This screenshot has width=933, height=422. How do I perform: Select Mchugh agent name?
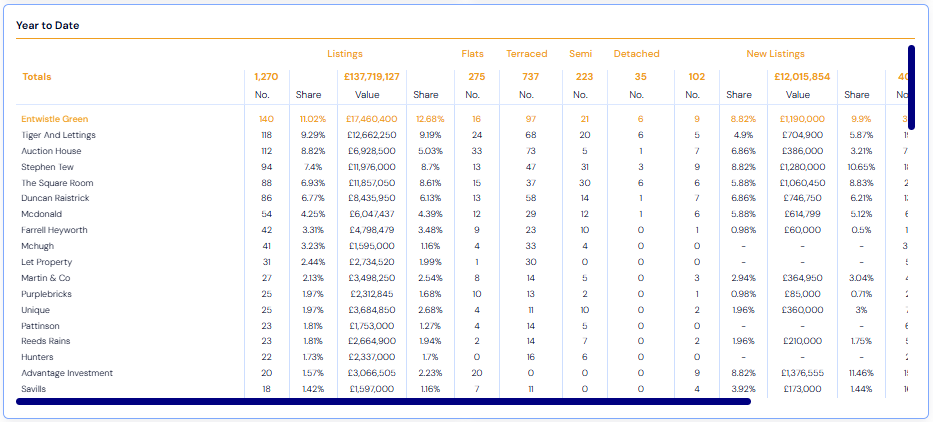click(x=37, y=246)
